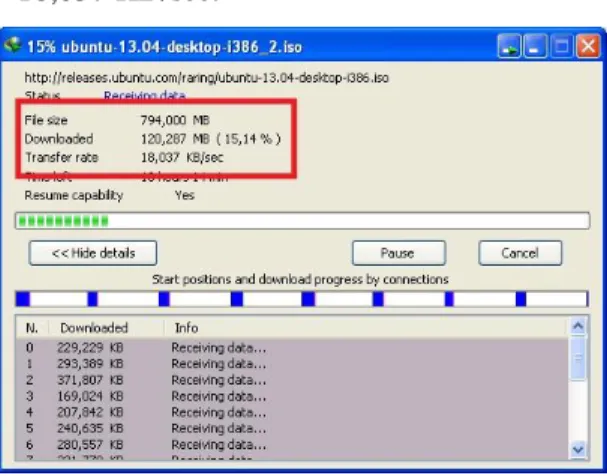Click the File size value 794,000 MB
Image resolution: width=607 pixels, height=476 pixels.
[175, 120]
